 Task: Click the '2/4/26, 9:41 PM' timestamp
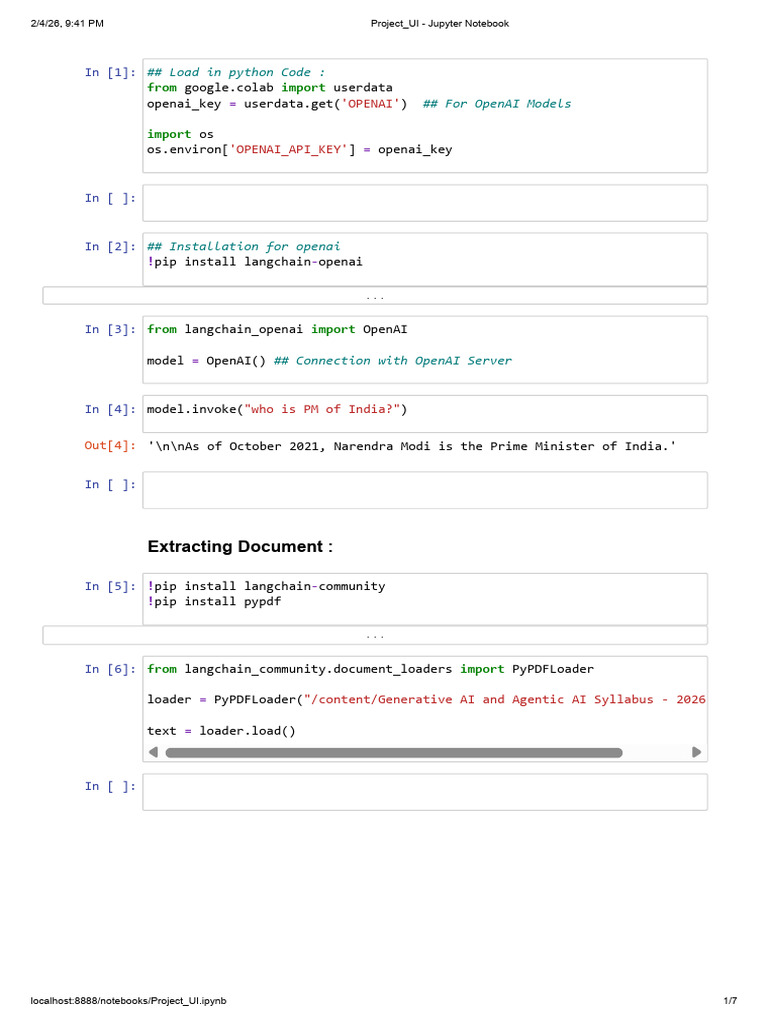click(67, 24)
